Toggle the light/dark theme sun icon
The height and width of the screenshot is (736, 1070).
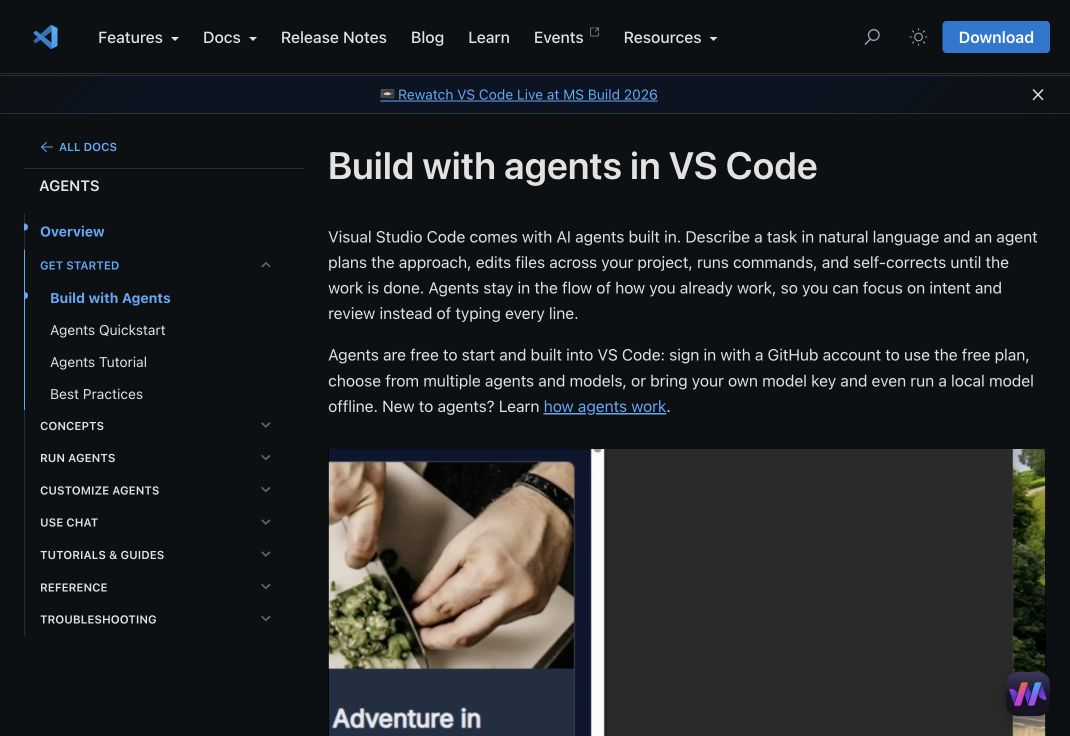click(919, 37)
